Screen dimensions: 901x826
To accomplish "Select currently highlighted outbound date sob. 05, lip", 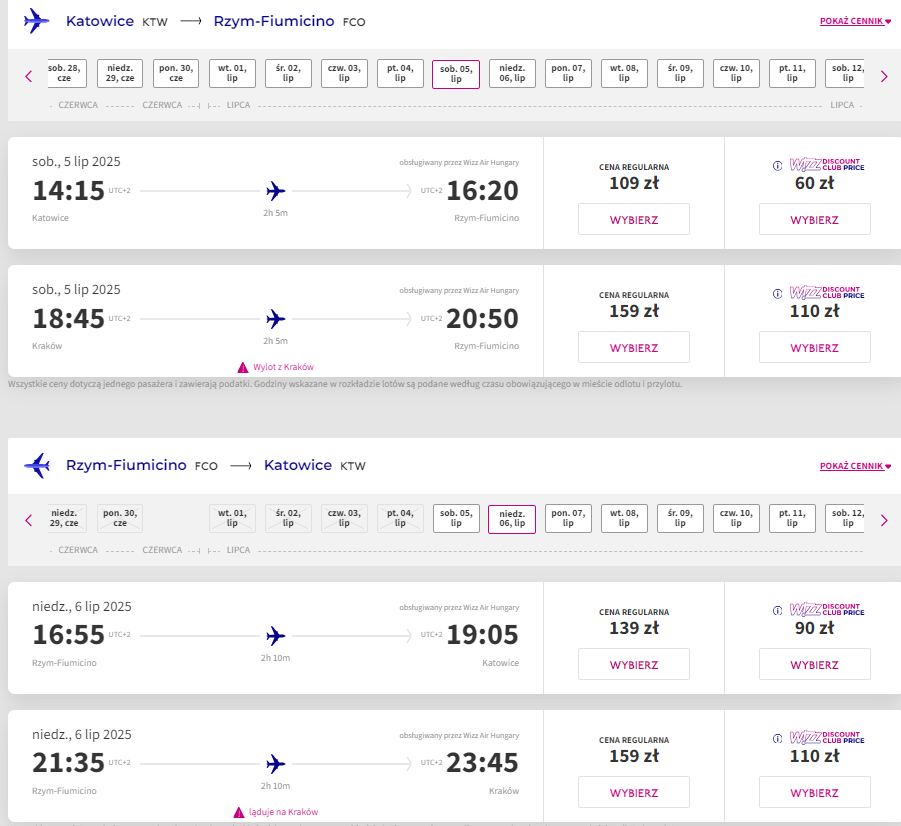I will [456, 74].
